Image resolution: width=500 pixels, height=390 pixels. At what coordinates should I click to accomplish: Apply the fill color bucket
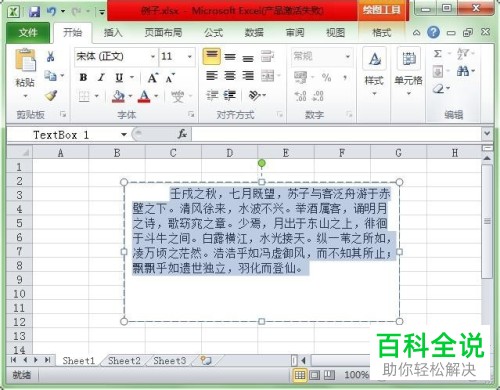click(x=118, y=96)
